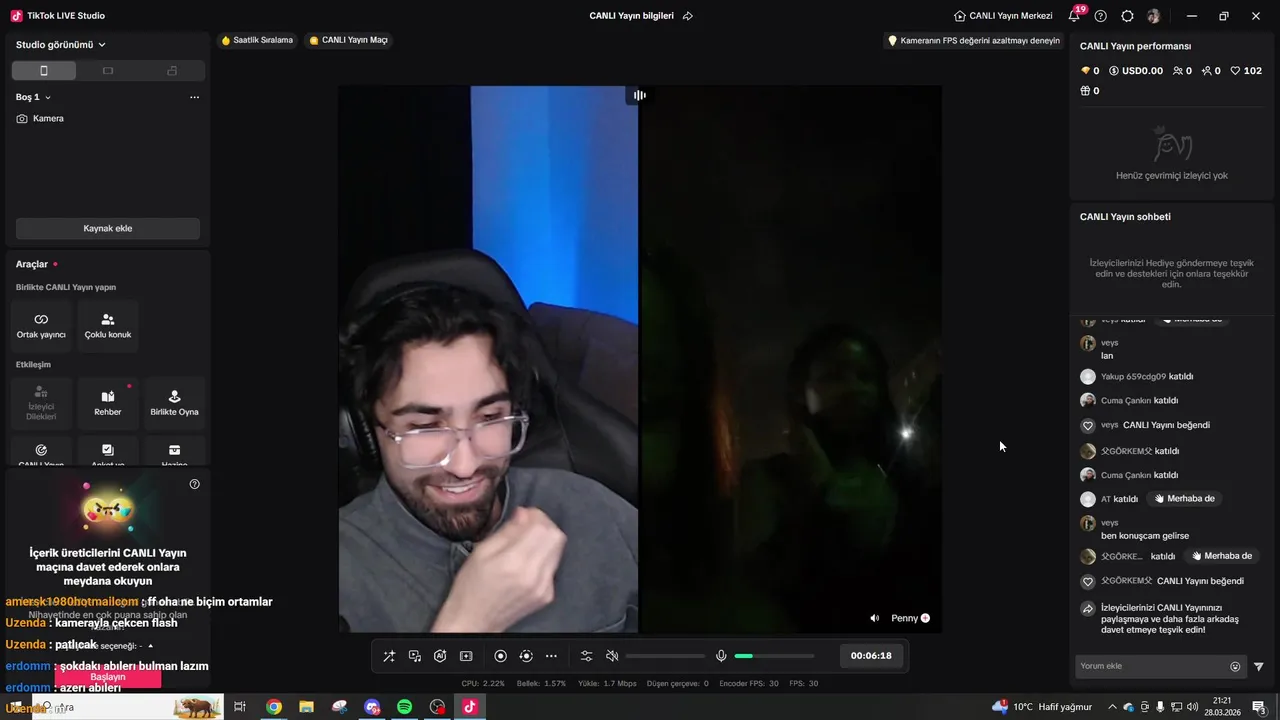Click the share arrow beside CANLI Yayın bilgileri
The width and height of the screenshot is (1280, 720).
(x=688, y=16)
